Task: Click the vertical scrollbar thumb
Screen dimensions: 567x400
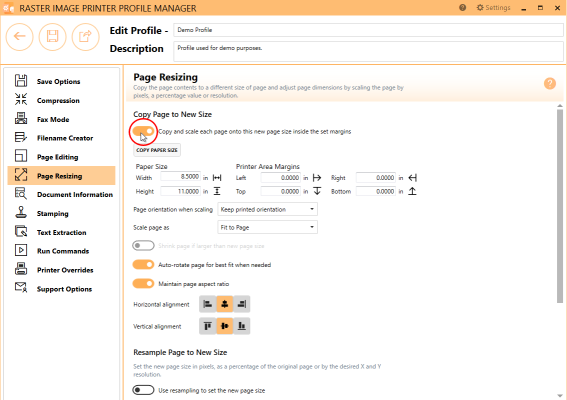Action: coord(560,206)
